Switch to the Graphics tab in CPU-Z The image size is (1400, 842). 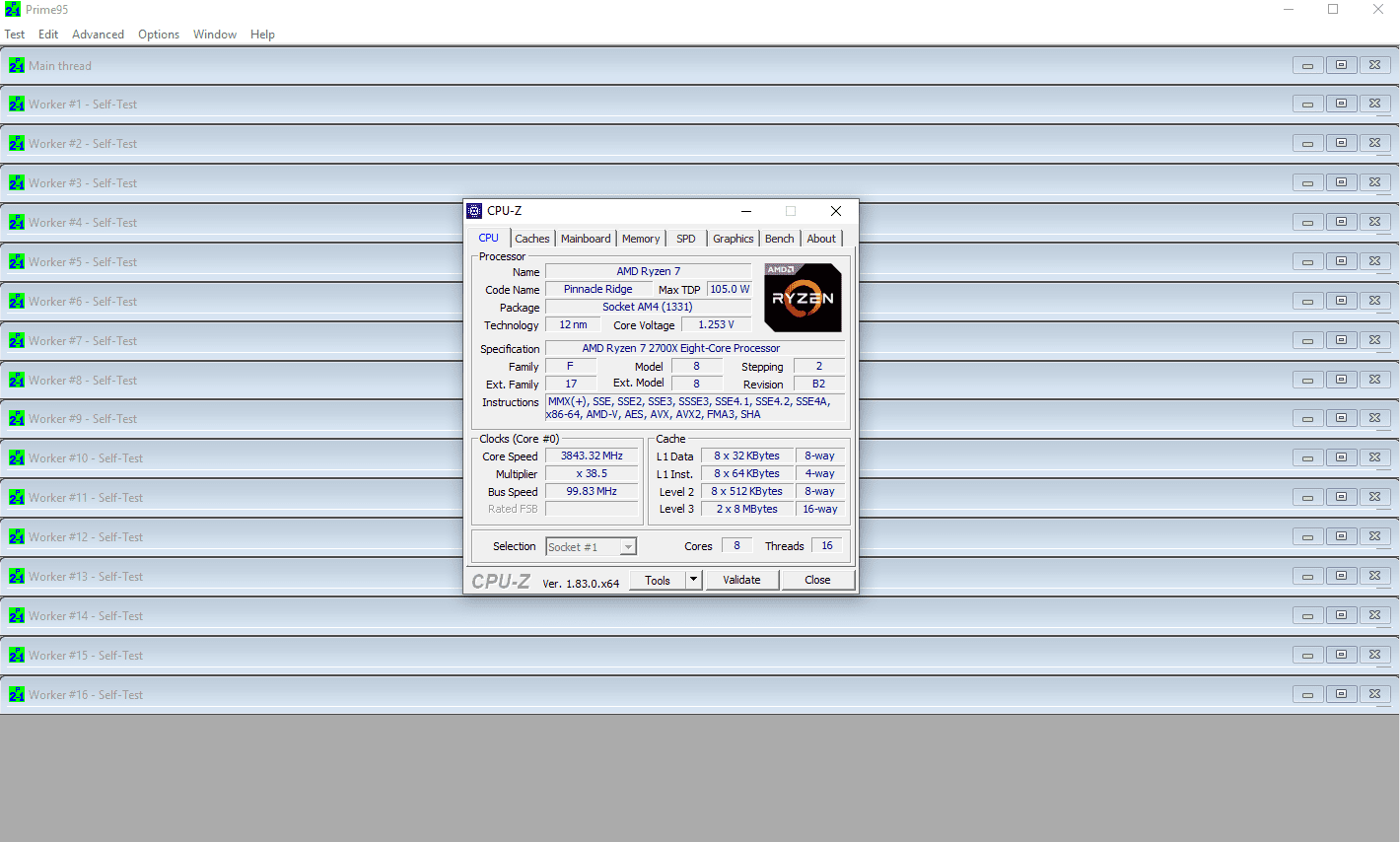point(734,239)
